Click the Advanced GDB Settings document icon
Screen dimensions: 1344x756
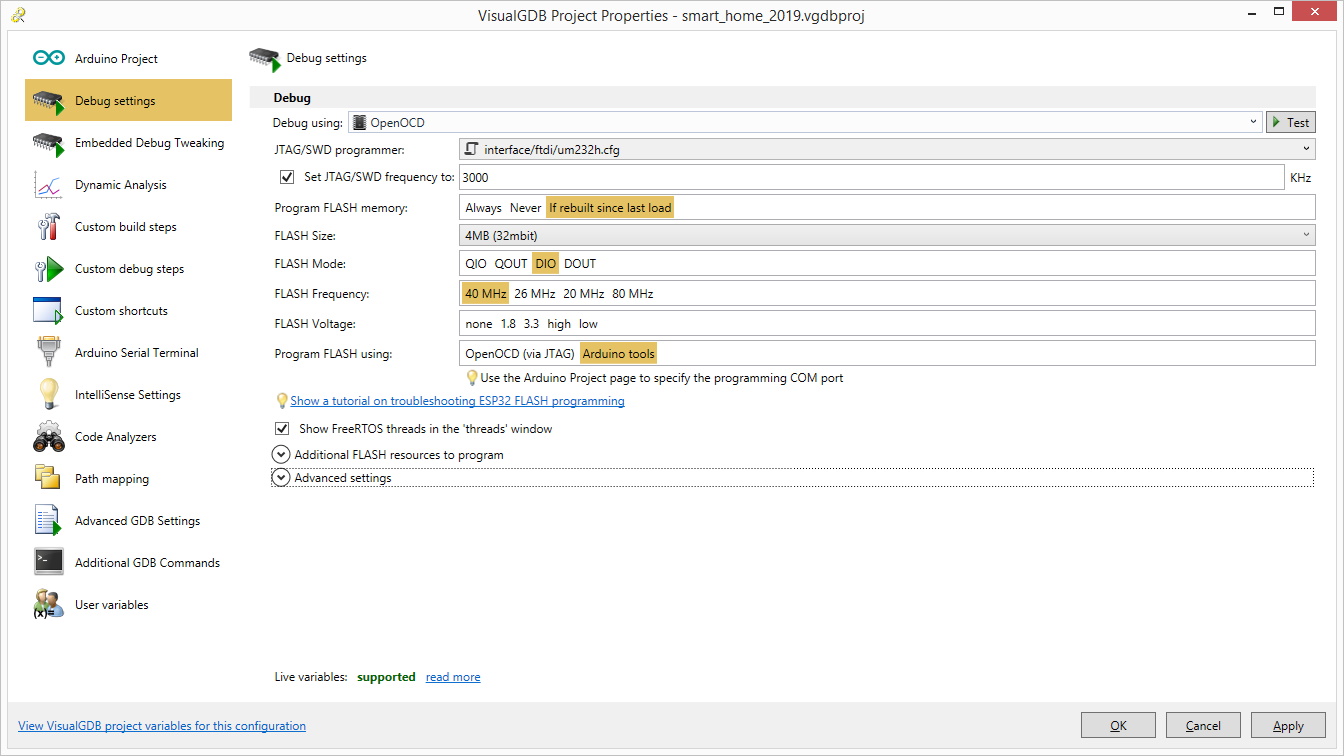[x=49, y=521]
